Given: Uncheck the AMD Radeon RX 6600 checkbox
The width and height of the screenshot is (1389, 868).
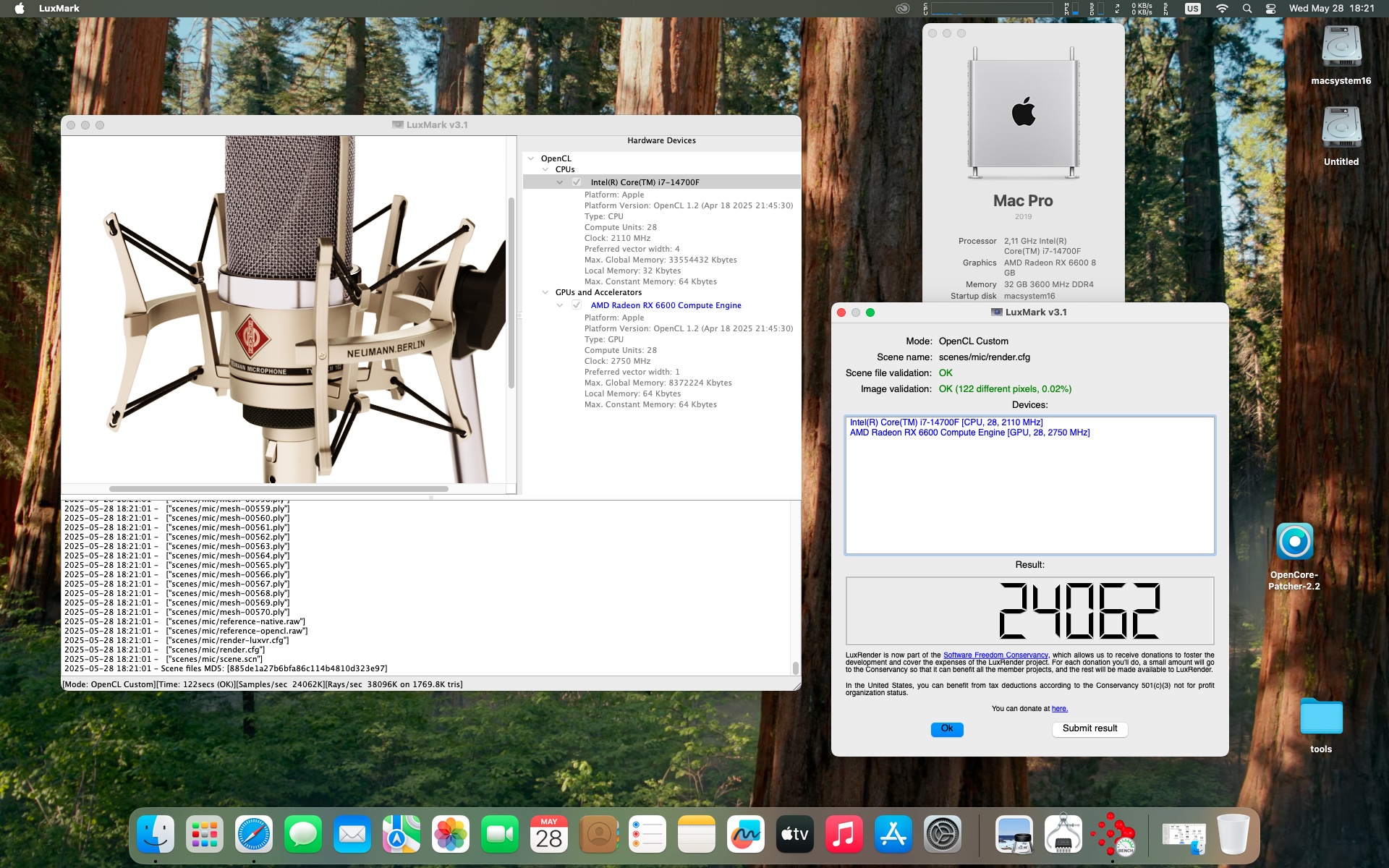Looking at the screenshot, I should click(x=577, y=305).
